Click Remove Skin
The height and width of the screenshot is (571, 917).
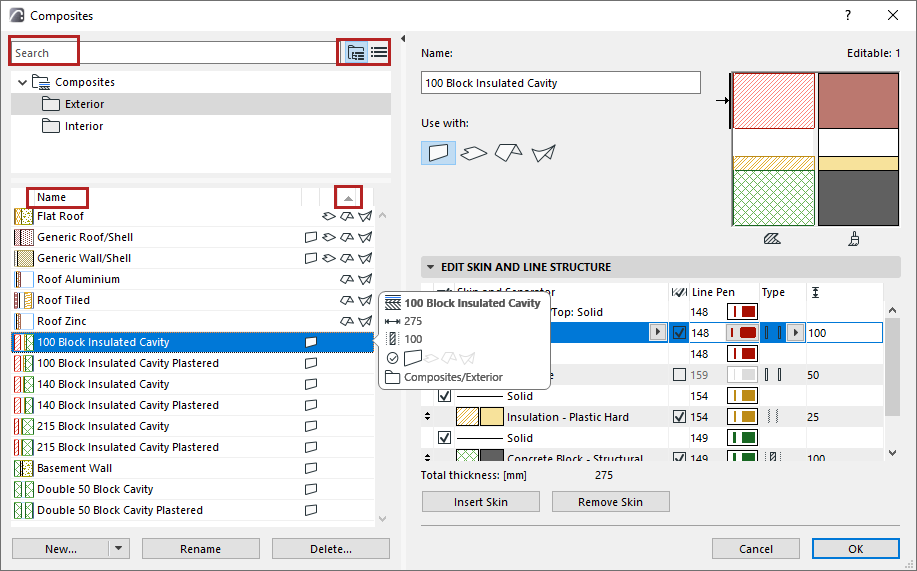click(x=611, y=502)
